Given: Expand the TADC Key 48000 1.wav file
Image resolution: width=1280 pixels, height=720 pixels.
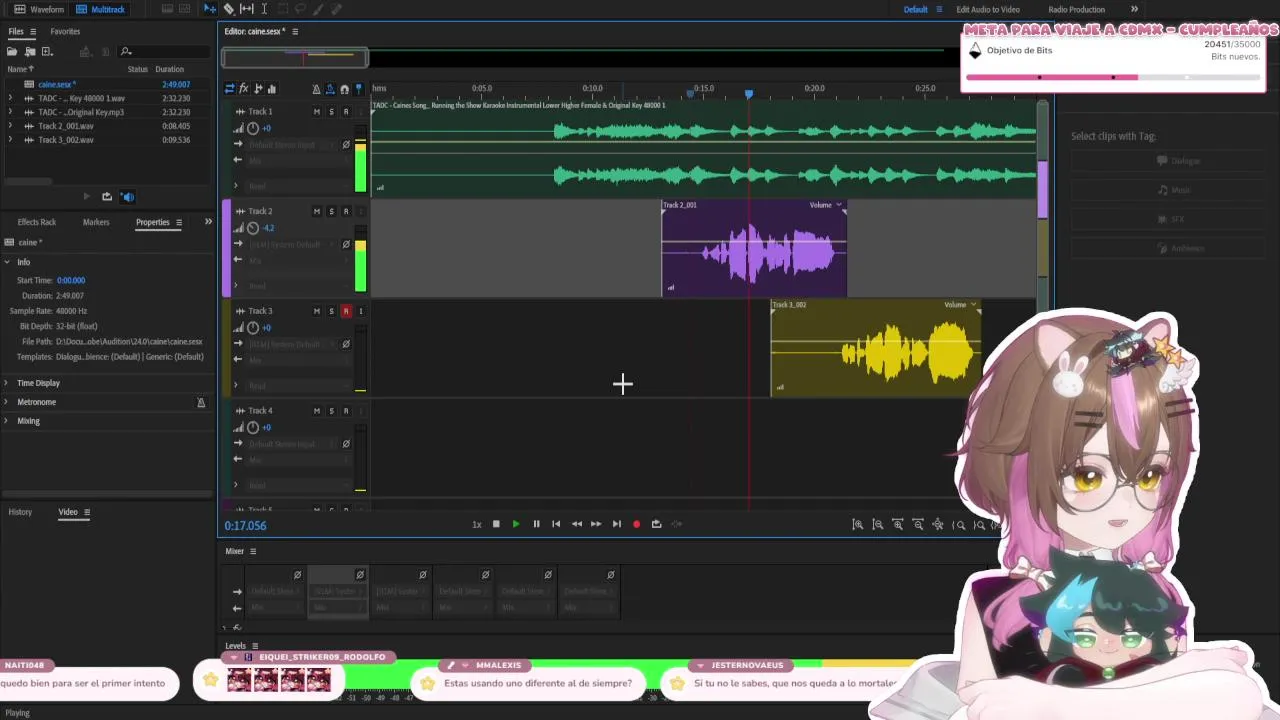Looking at the screenshot, I should (10, 98).
